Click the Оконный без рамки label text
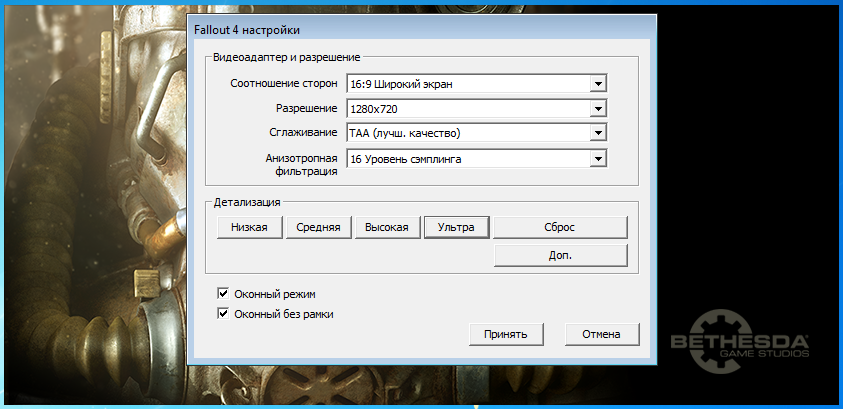843x409 pixels. tap(284, 314)
